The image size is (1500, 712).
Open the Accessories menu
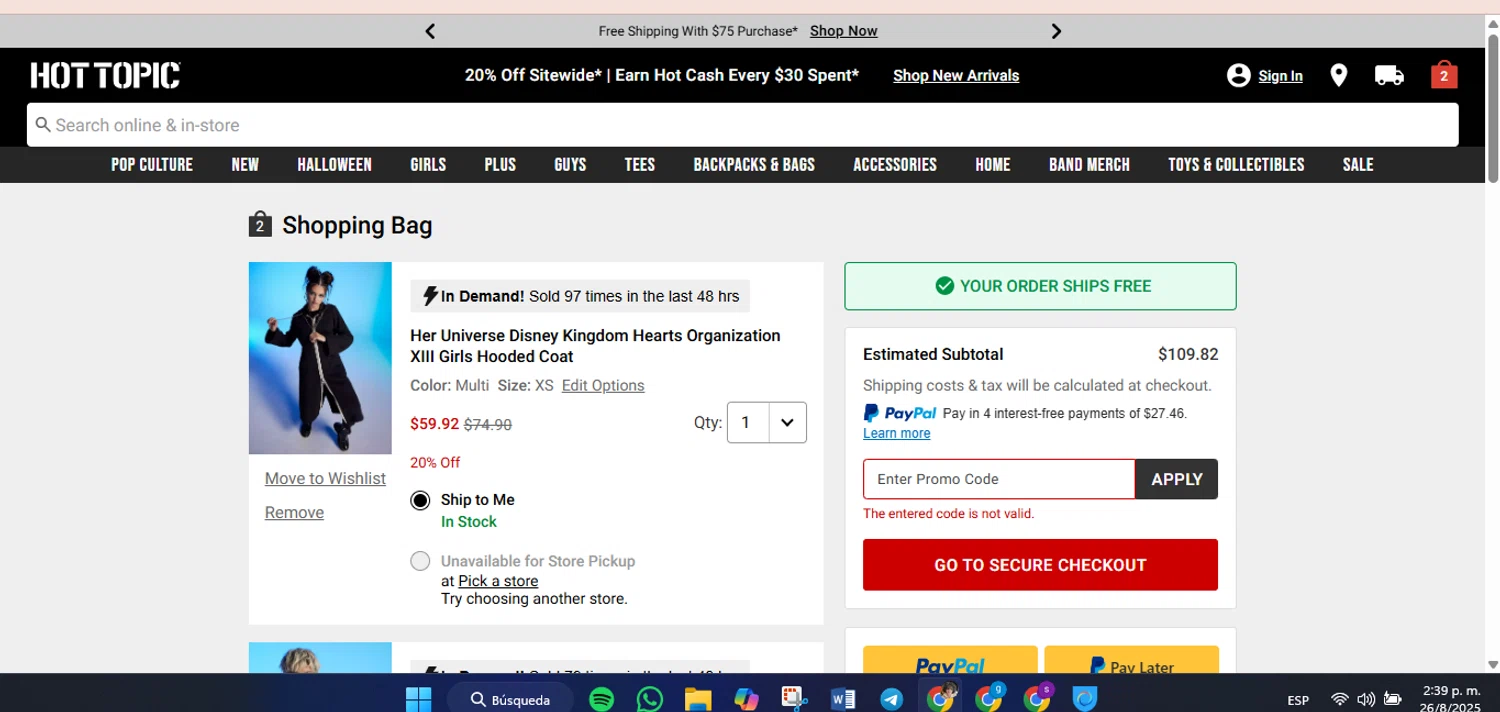coord(895,165)
